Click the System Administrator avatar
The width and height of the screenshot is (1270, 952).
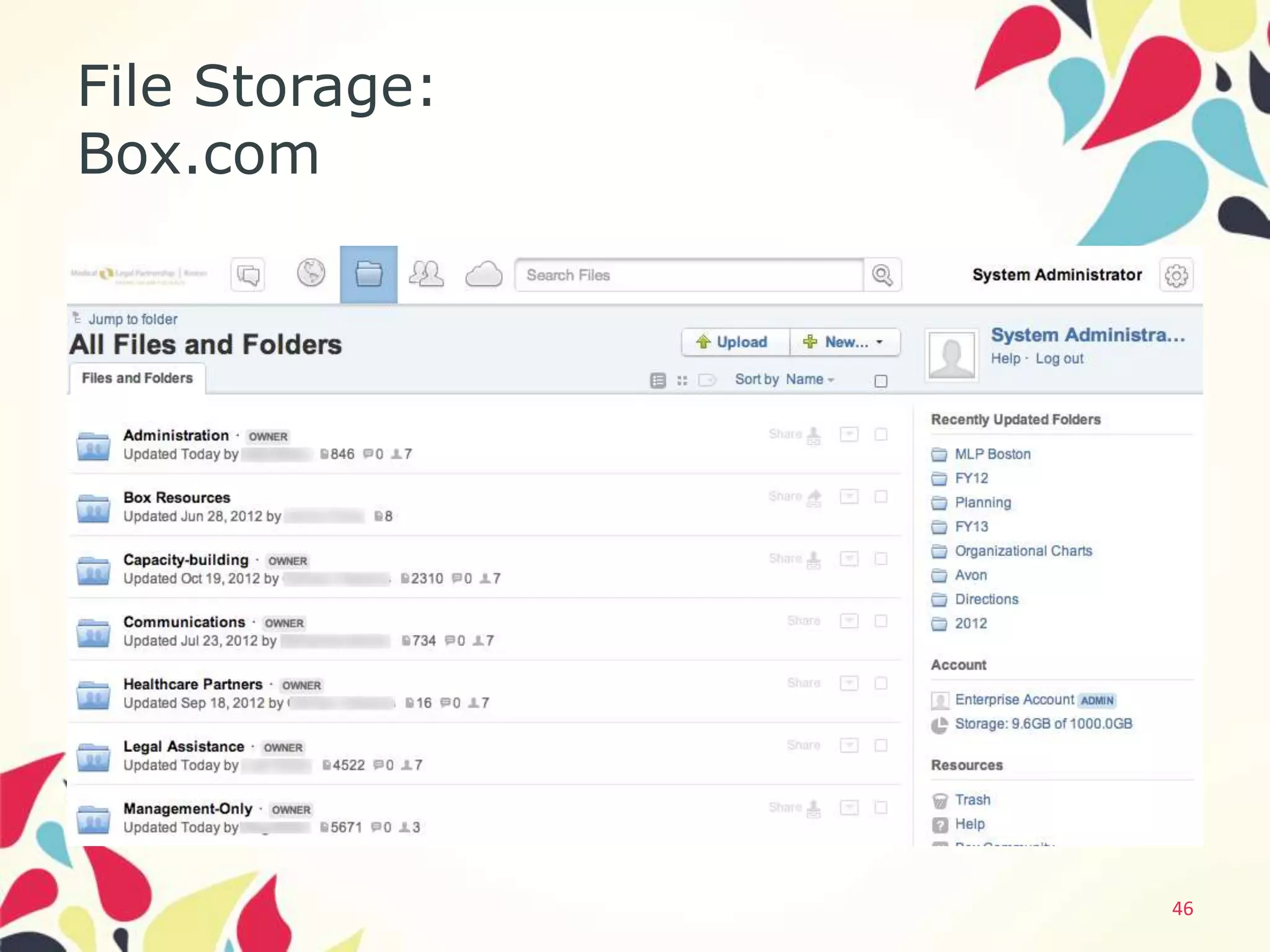(951, 355)
